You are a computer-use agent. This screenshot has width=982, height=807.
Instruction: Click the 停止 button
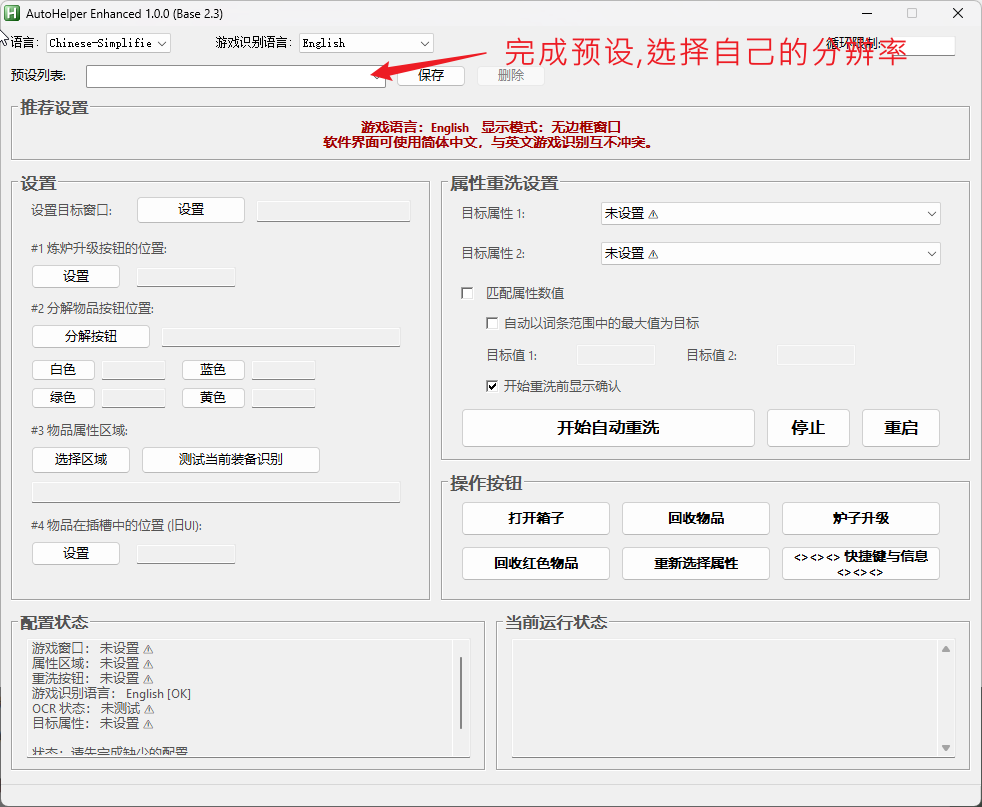(x=808, y=428)
